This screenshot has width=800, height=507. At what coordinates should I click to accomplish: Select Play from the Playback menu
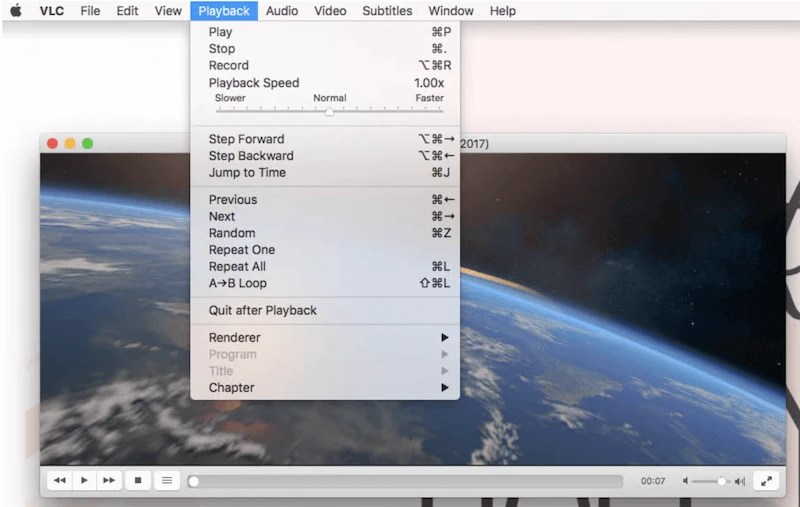[325, 32]
